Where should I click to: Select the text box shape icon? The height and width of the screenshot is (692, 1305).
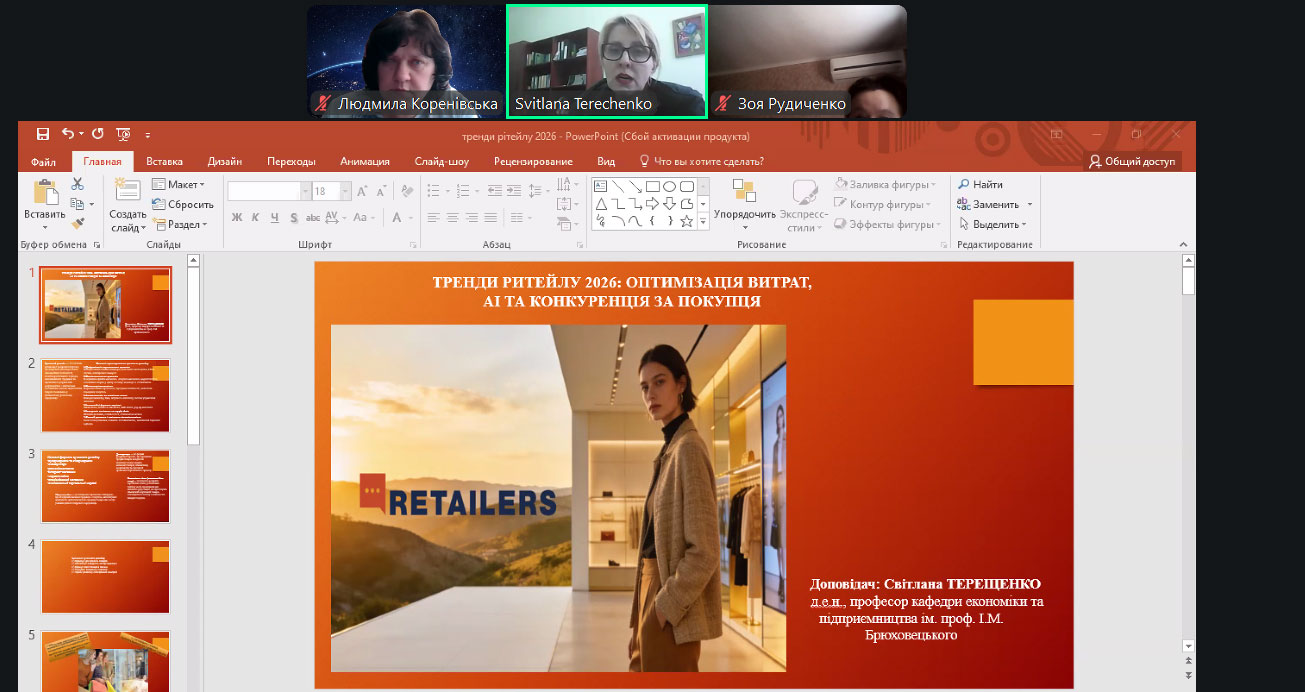click(x=601, y=186)
